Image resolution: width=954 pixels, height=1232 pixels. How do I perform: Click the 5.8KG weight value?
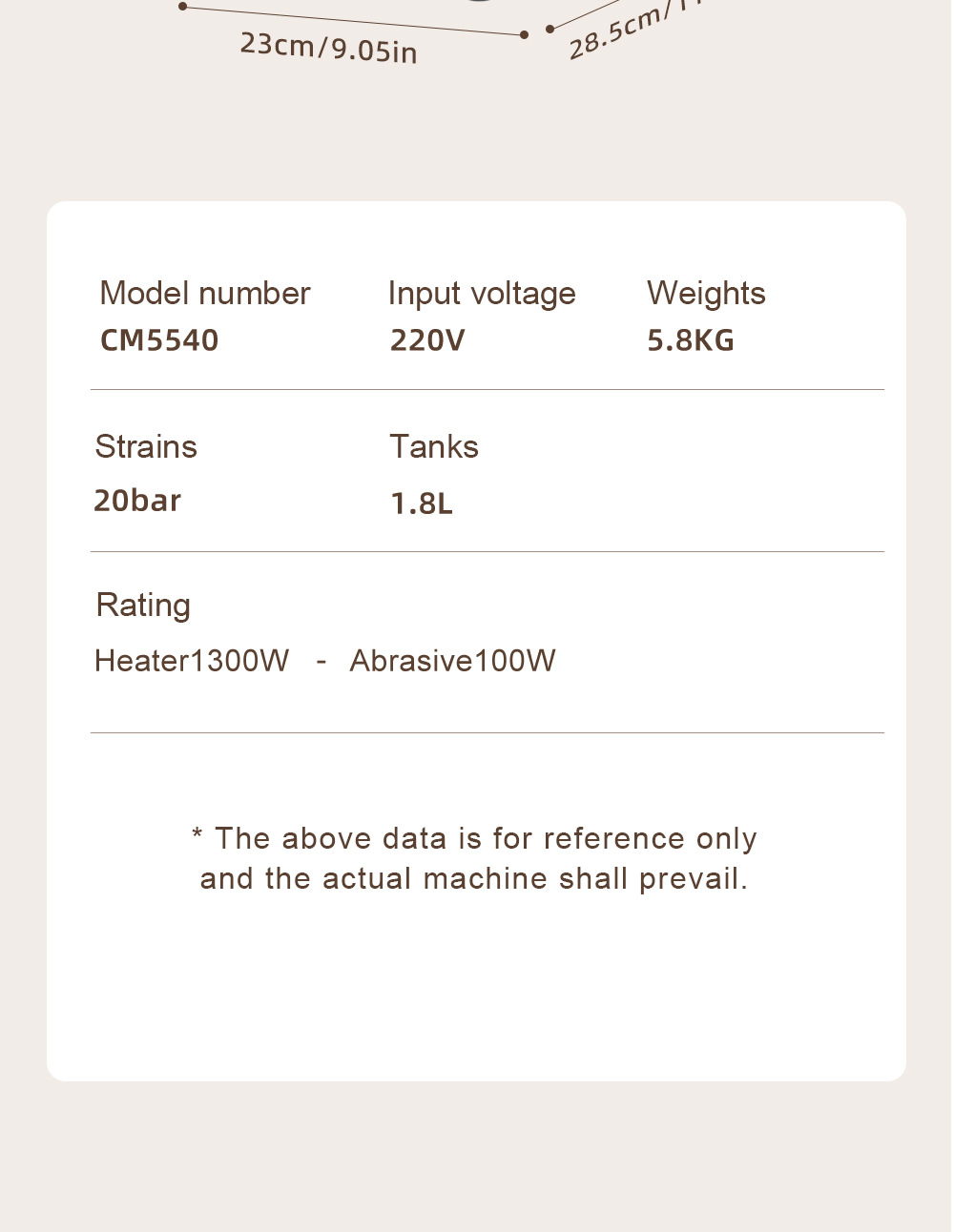pyautogui.click(x=691, y=340)
